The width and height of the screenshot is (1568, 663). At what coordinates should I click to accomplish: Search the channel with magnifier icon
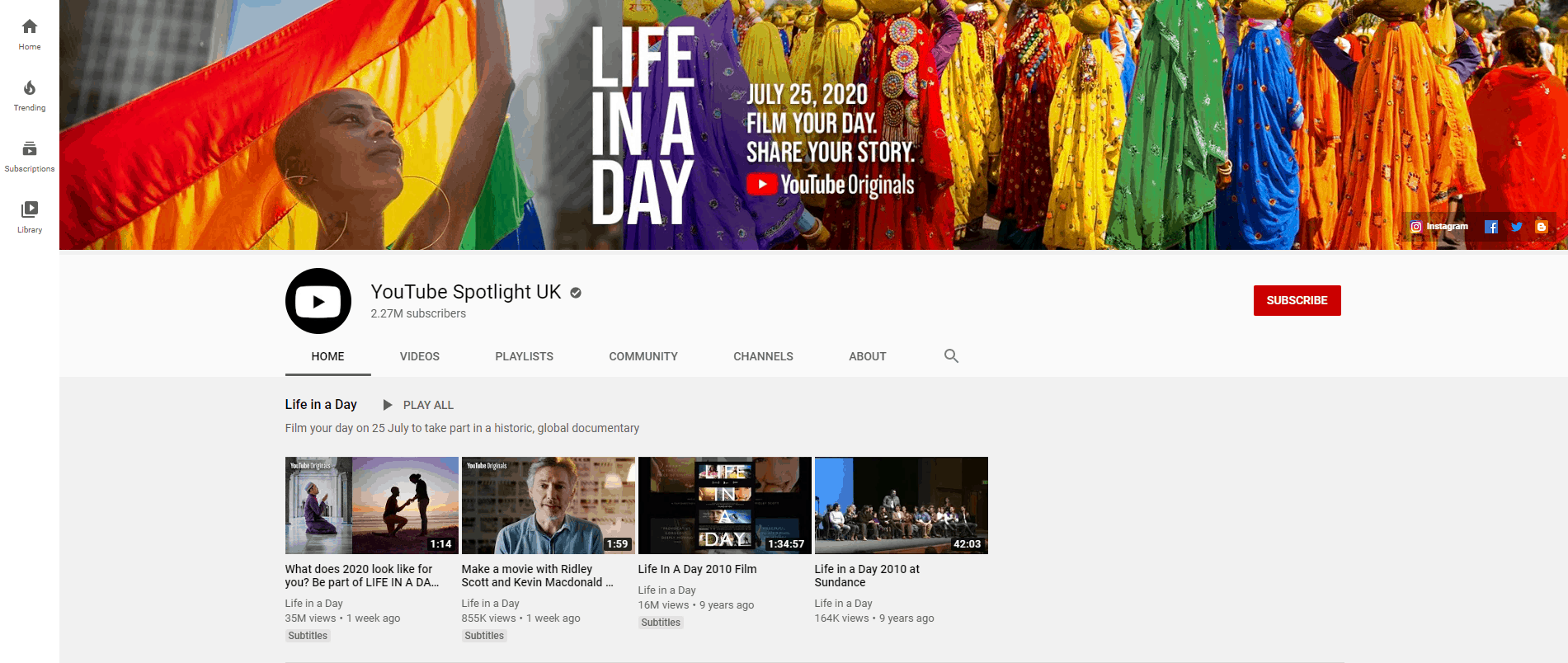pyautogui.click(x=951, y=356)
